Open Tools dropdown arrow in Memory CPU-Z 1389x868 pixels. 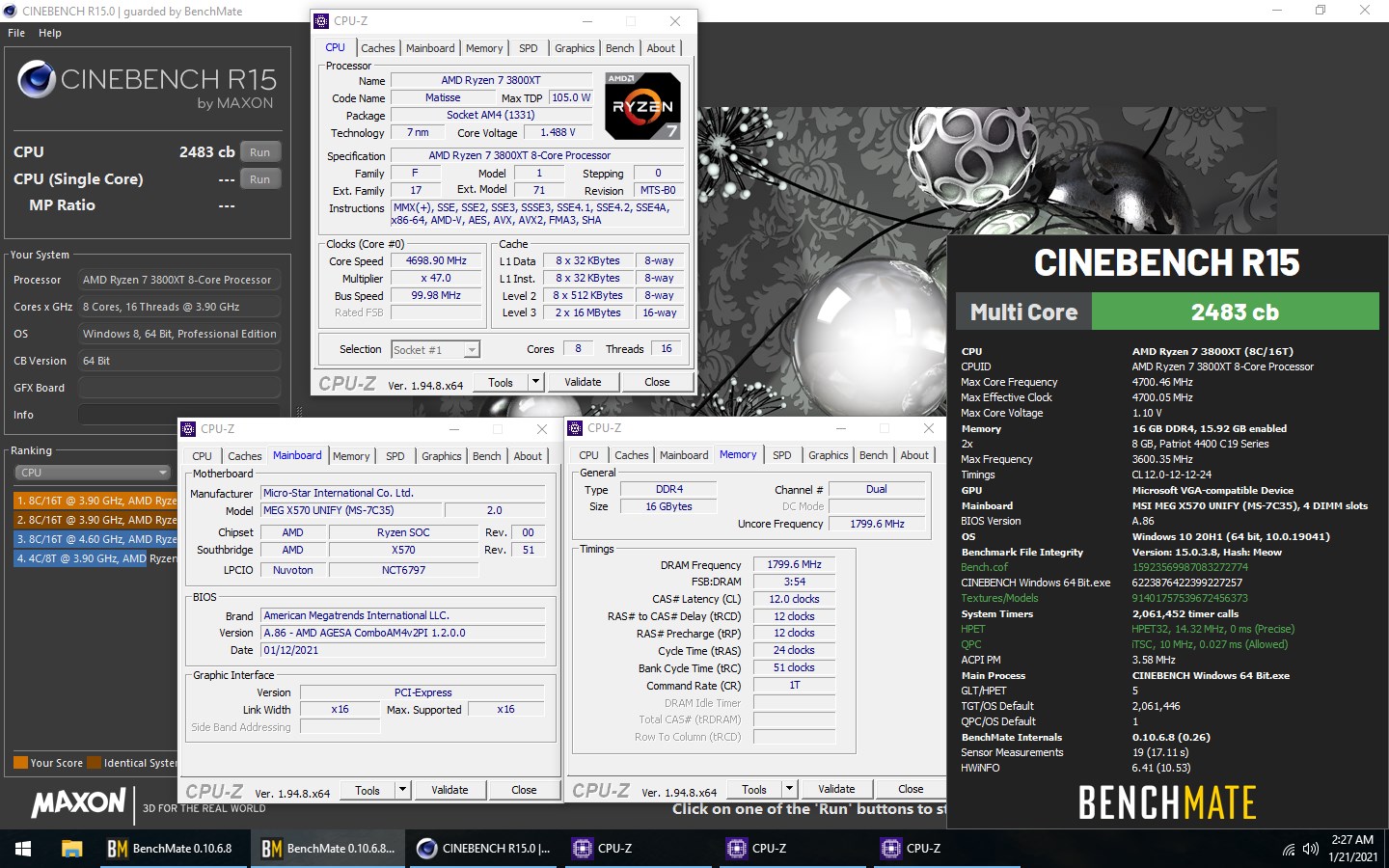[x=789, y=789]
